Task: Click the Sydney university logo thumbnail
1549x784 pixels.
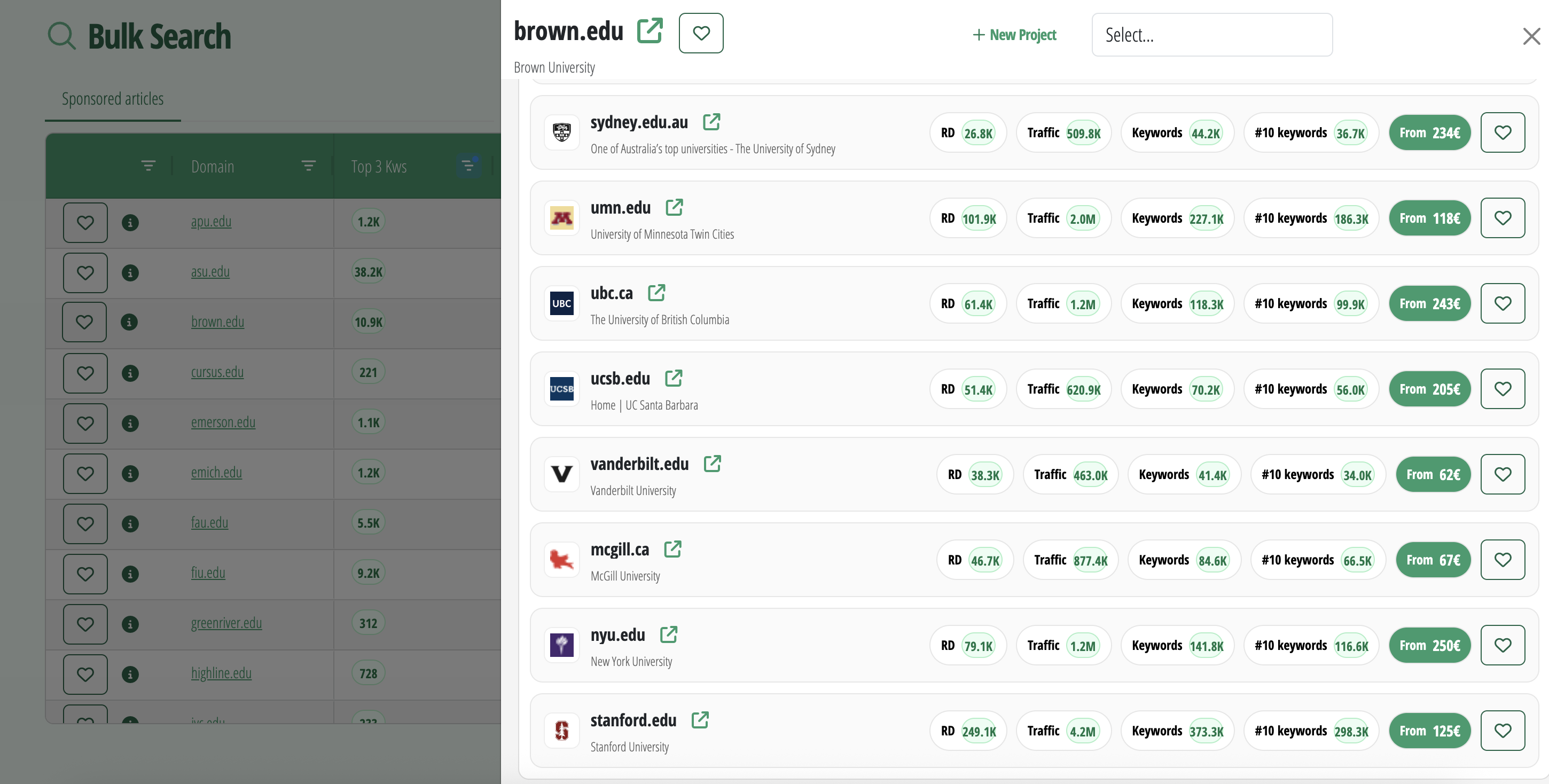Action: pos(562,132)
